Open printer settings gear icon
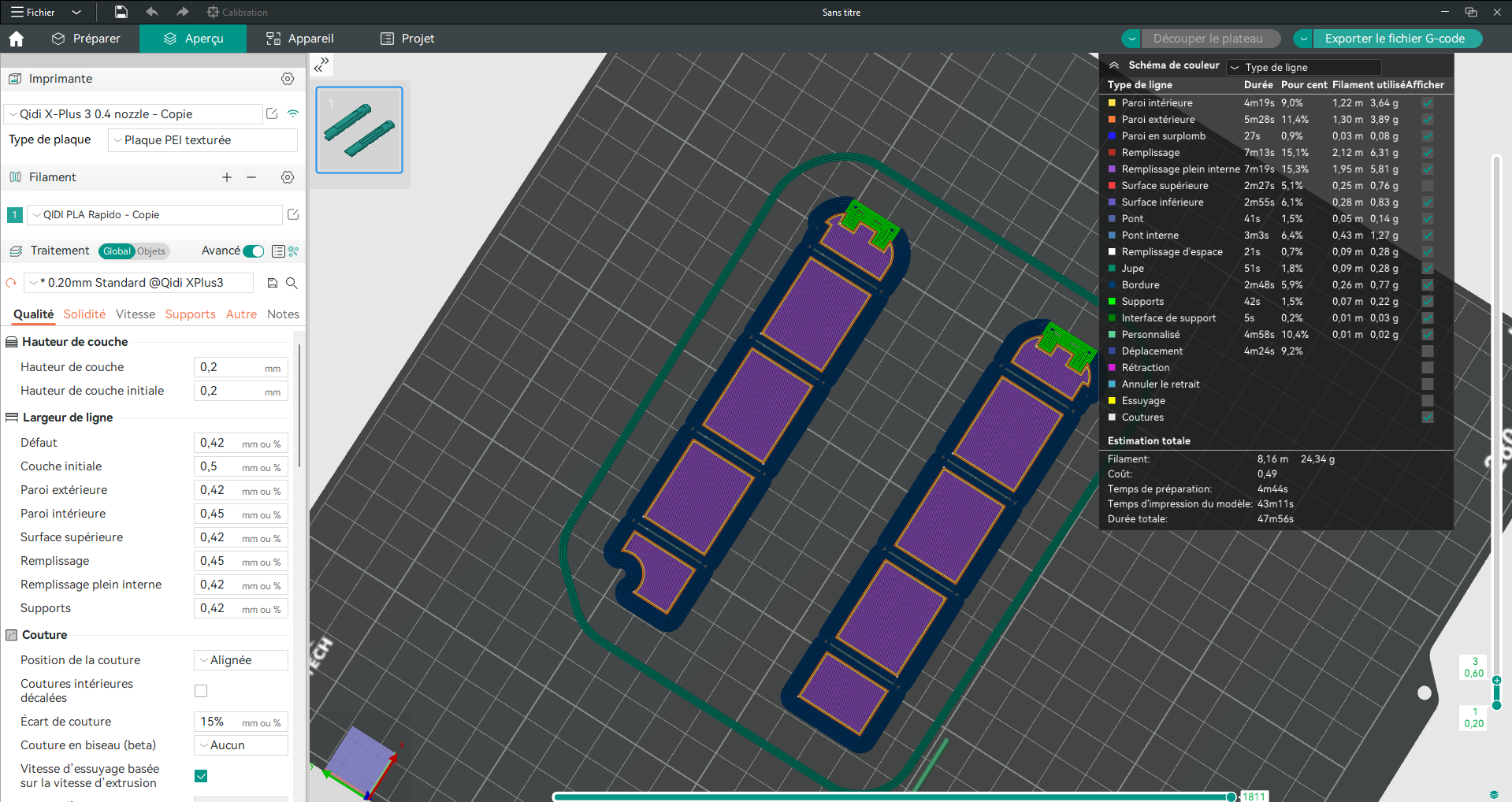 288,79
